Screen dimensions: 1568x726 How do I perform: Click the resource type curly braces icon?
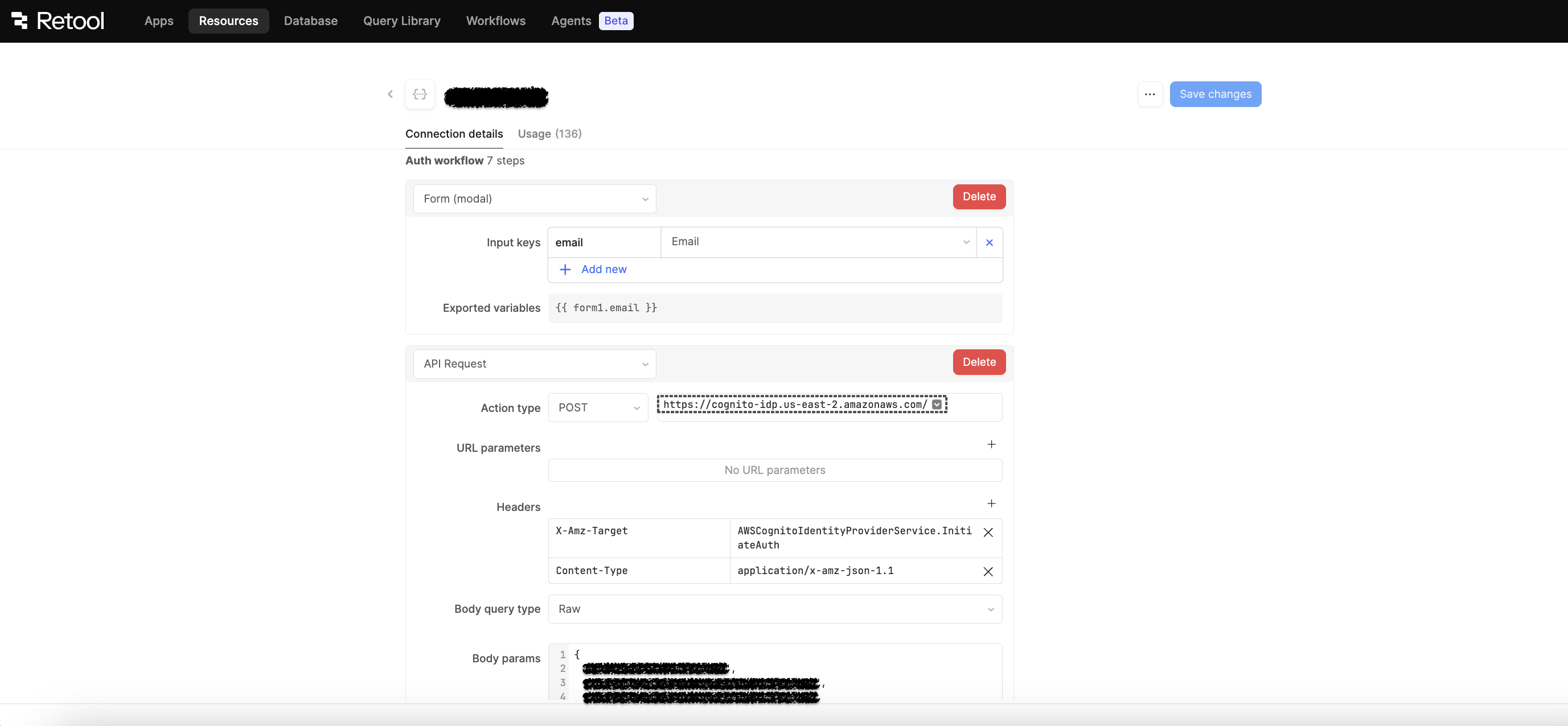(420, 94)
